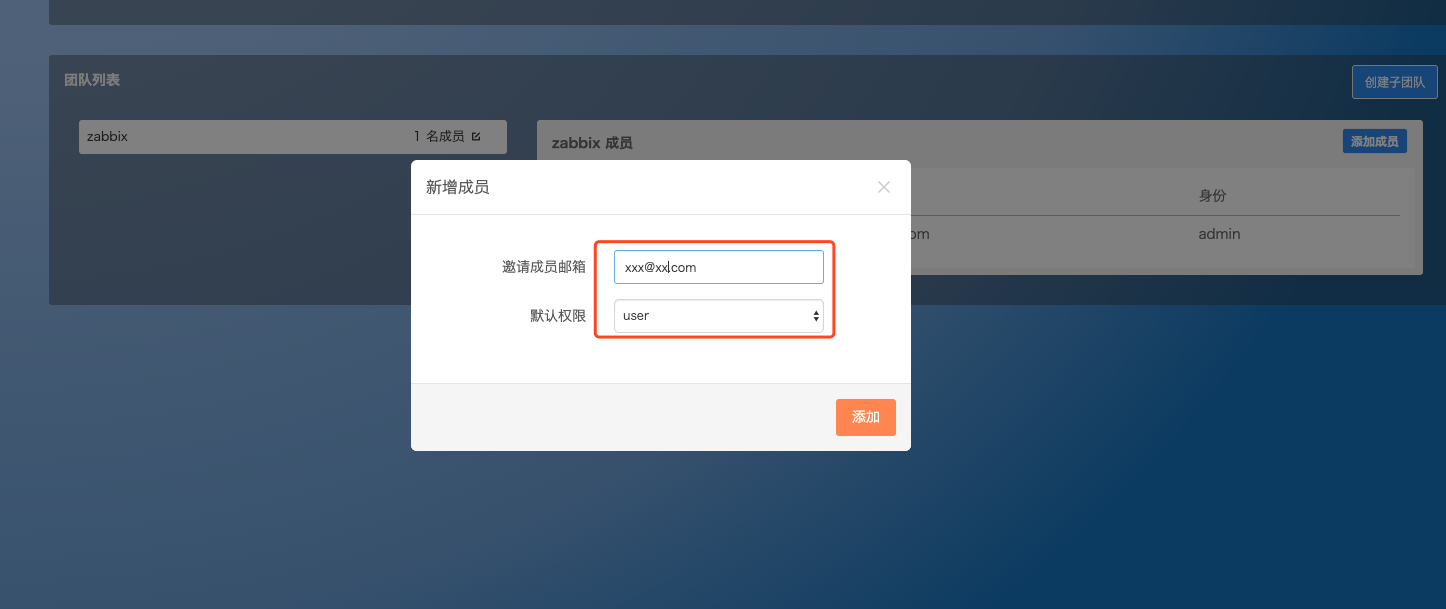
Task: Click the 添加成员 button
Action: coord(1374,141)
